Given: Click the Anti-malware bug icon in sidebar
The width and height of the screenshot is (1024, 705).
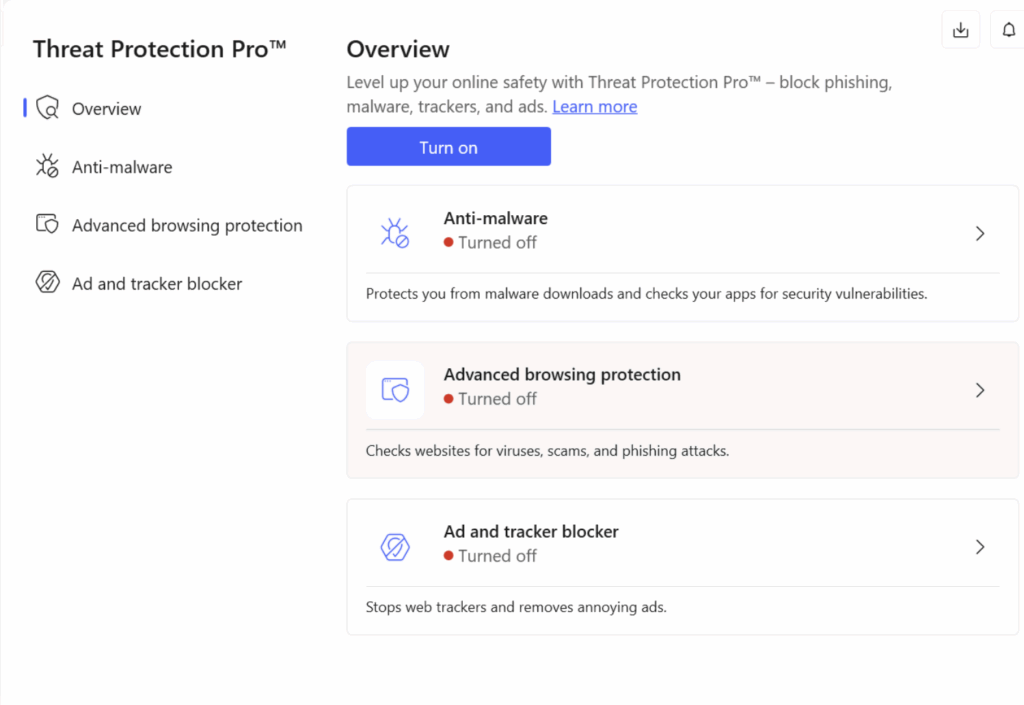Looking at the screenshot, I should tap(47, 166).
